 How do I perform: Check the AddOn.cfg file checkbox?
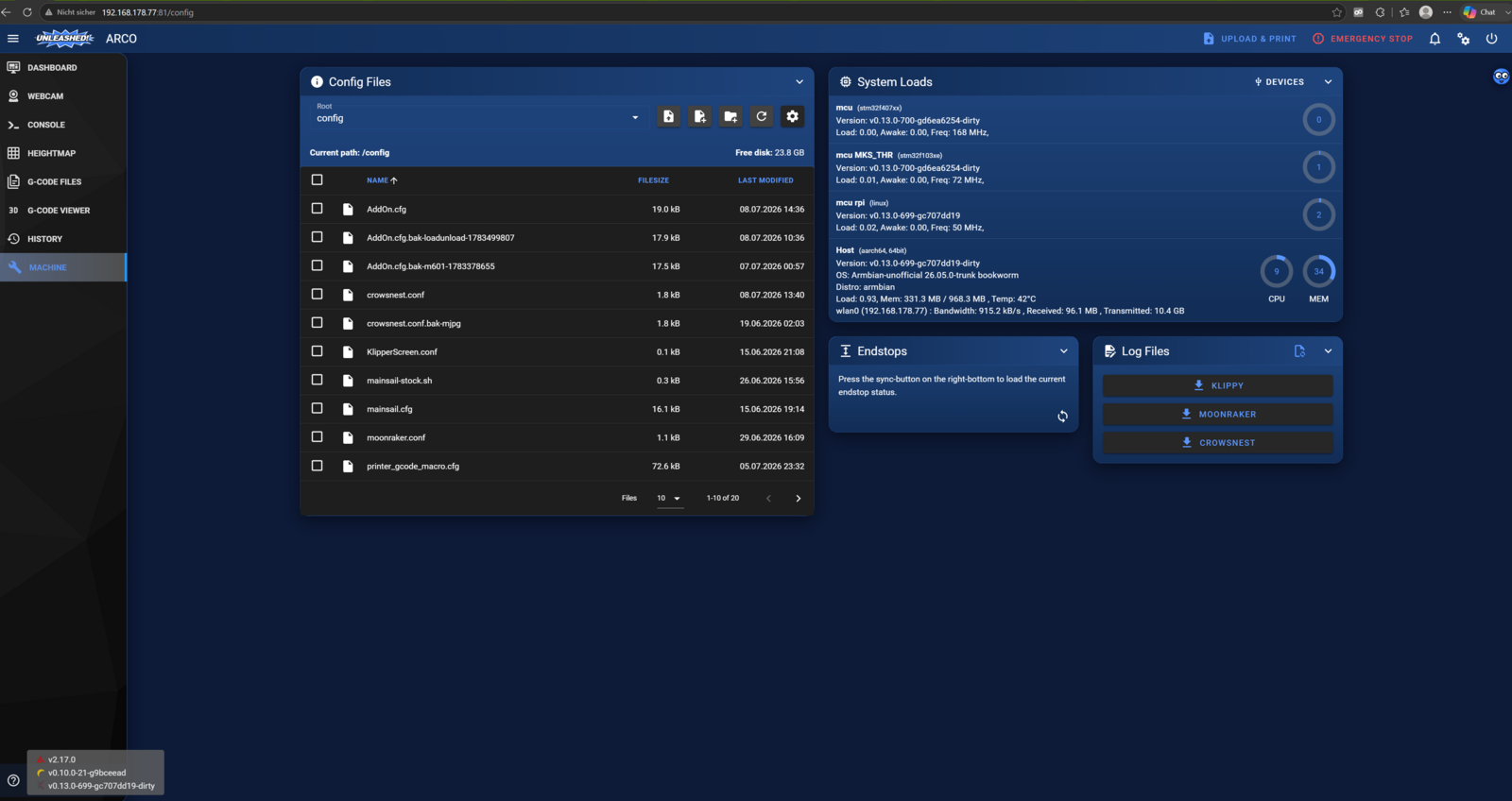[317, 209]
